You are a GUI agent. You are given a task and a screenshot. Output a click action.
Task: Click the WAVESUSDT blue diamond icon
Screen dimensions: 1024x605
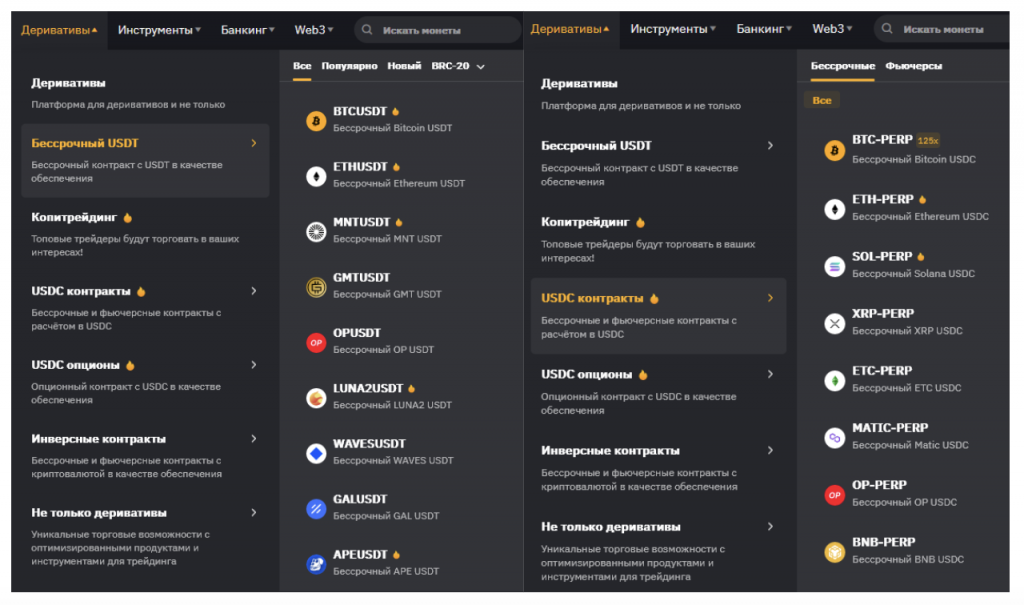tap(316, 454)
